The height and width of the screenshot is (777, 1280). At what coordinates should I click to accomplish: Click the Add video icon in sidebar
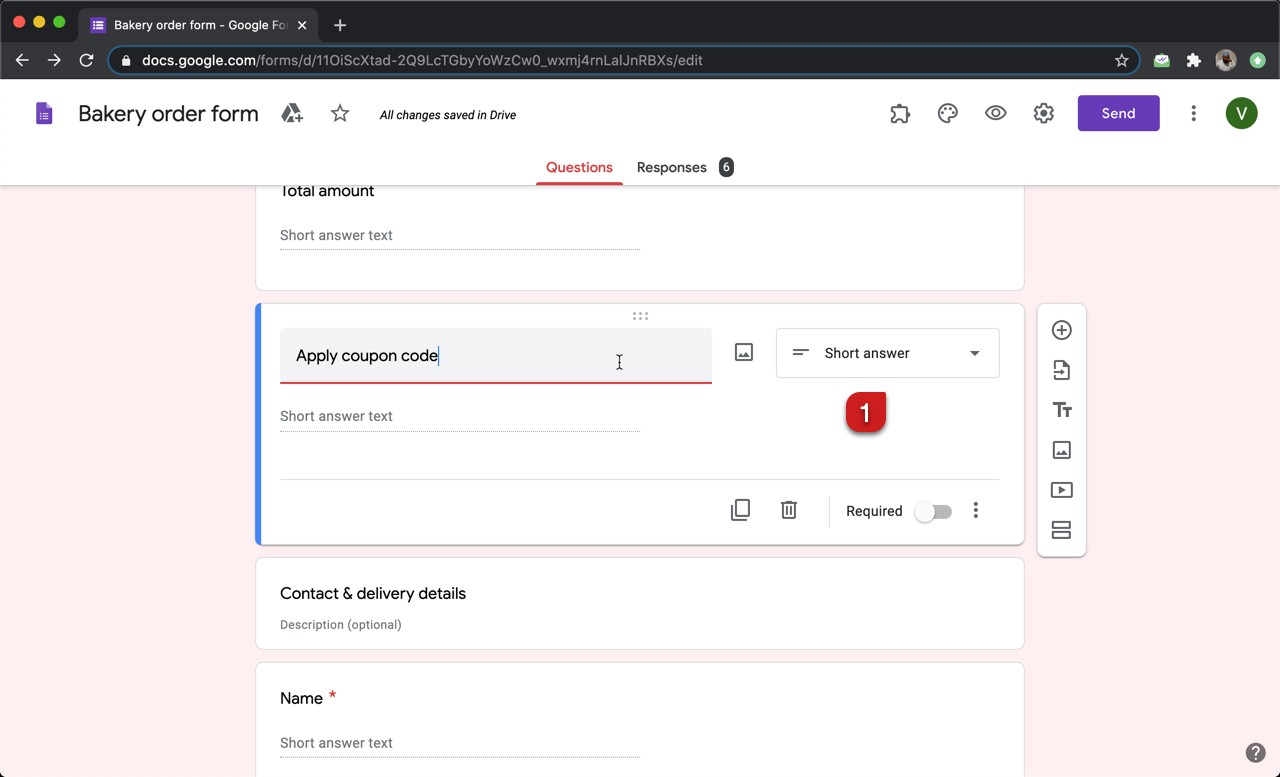pos(1061,490)
